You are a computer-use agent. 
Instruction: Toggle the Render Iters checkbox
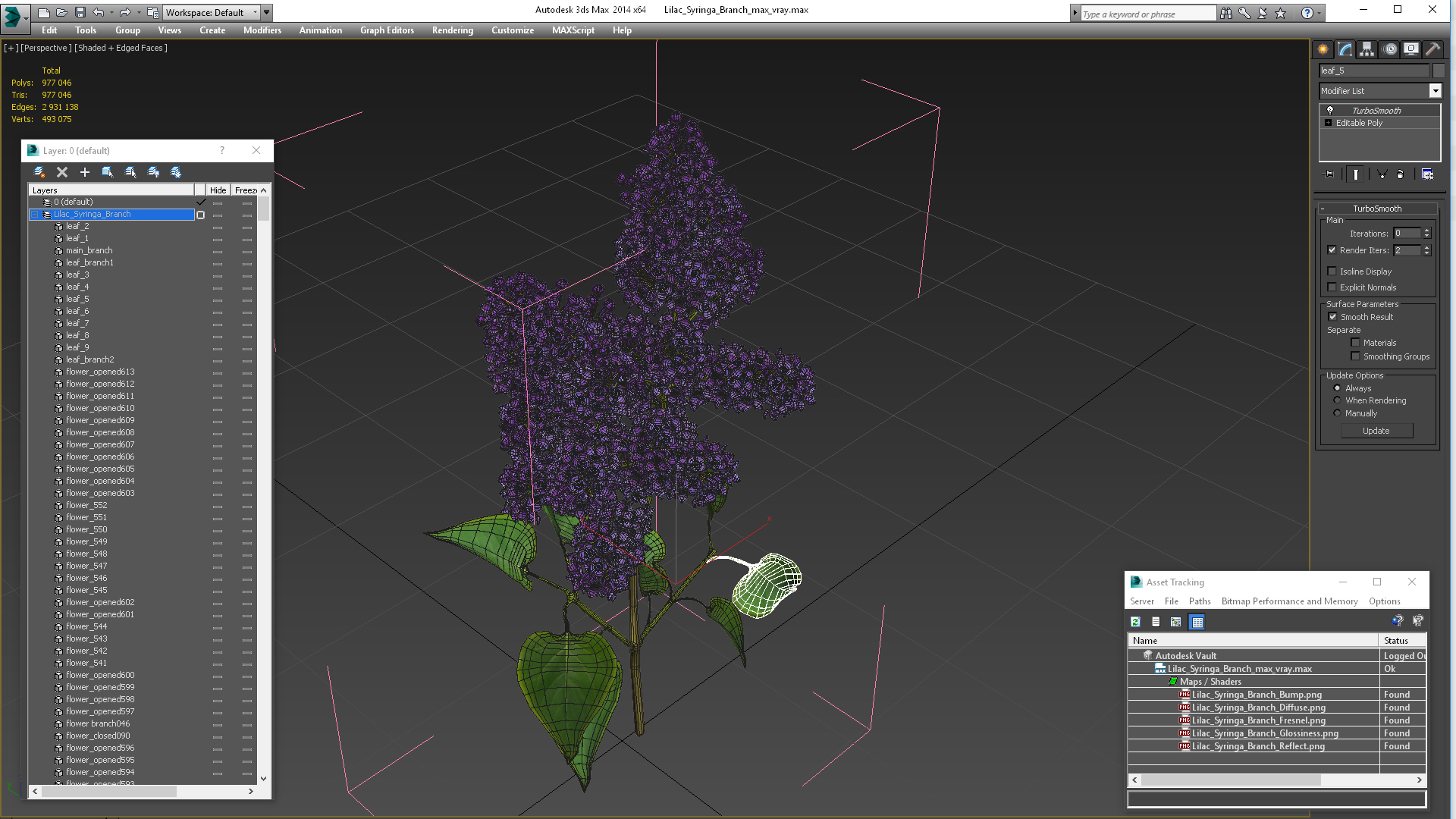(x=1332, y=250)
